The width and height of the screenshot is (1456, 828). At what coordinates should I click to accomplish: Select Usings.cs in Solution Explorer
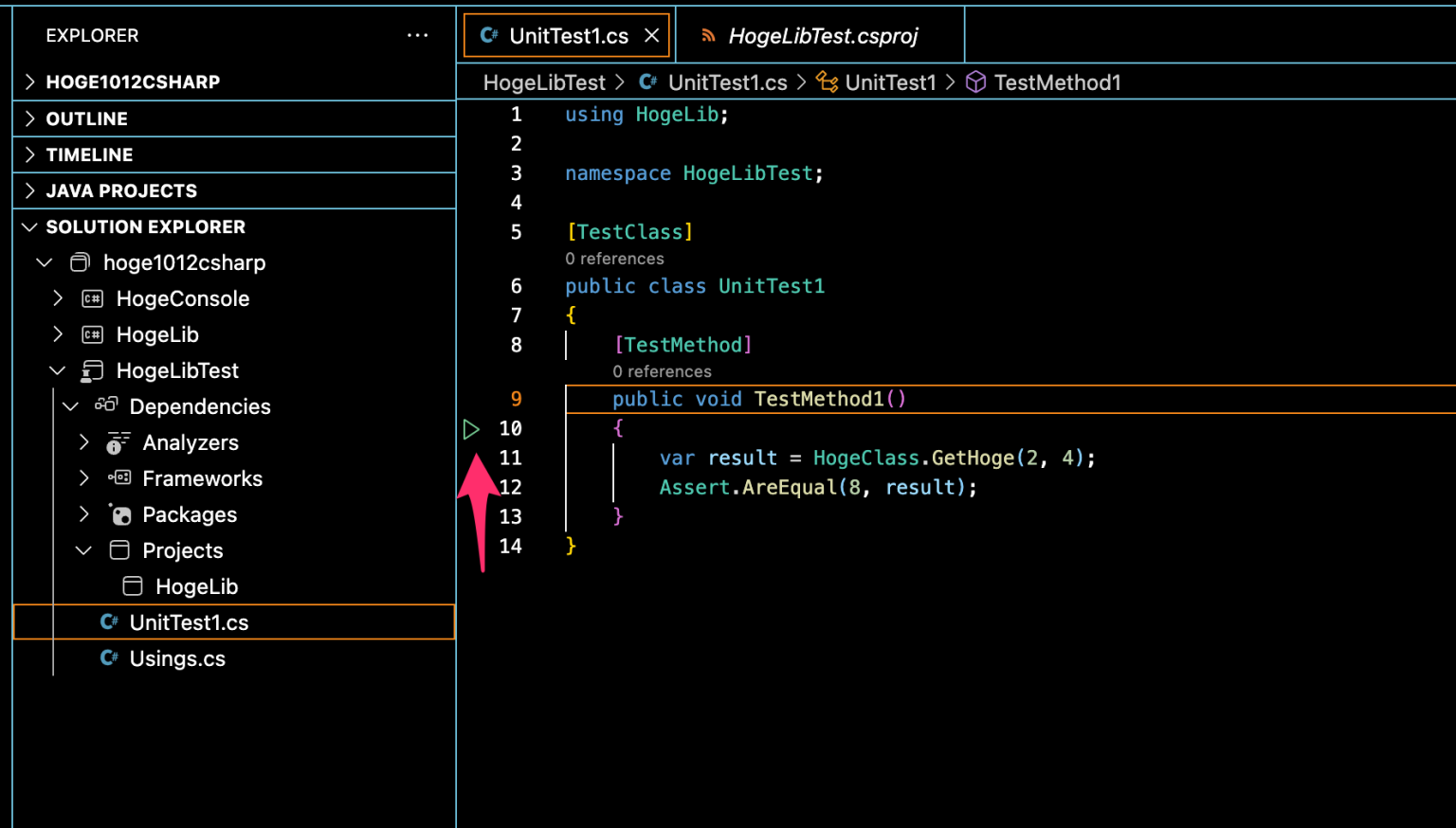(x=176, y=658)
